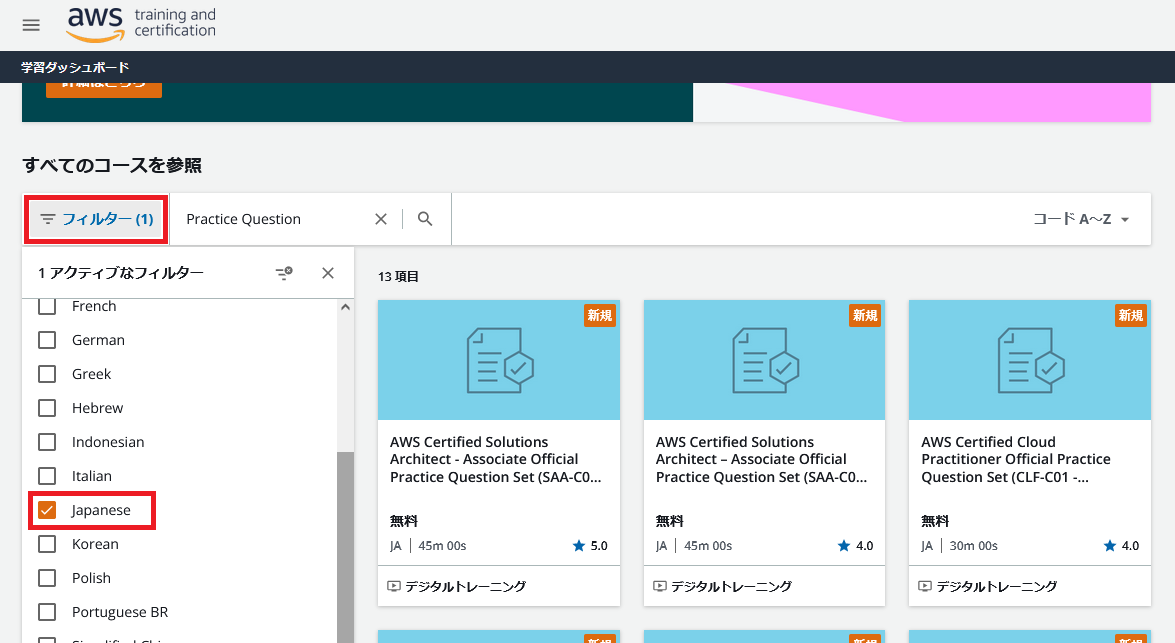Click digital training icon on second card
Image resolution: width=1175 pixels, height=643 pixels.
[659, 586]
